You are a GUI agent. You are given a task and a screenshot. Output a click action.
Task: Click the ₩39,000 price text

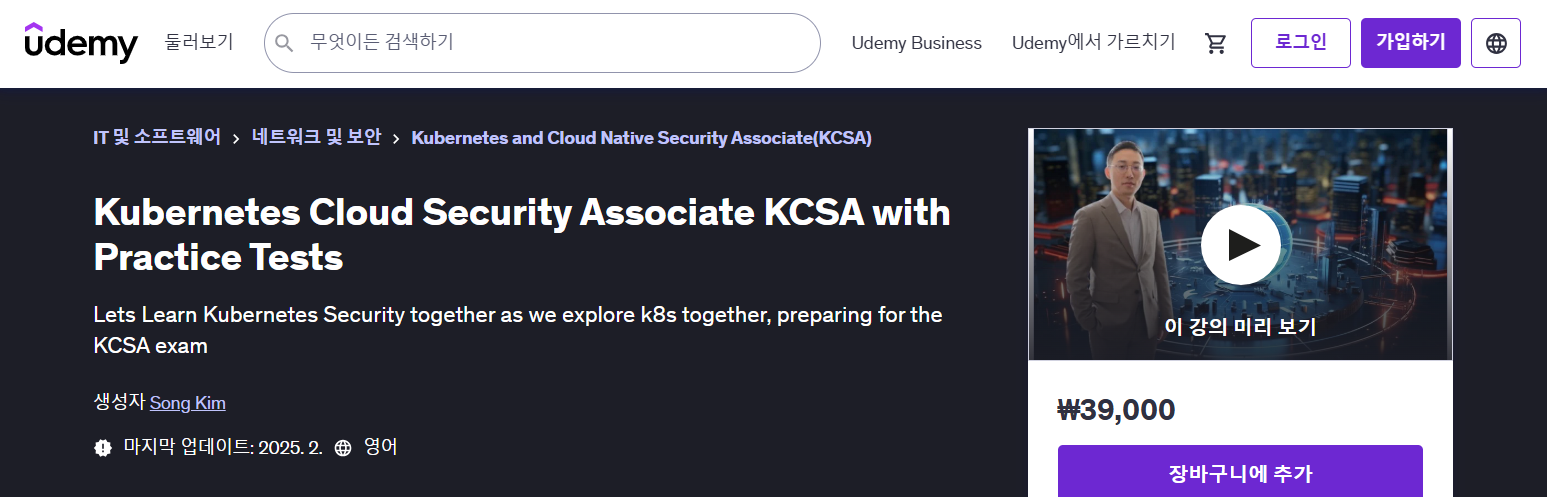point(1116,410)
